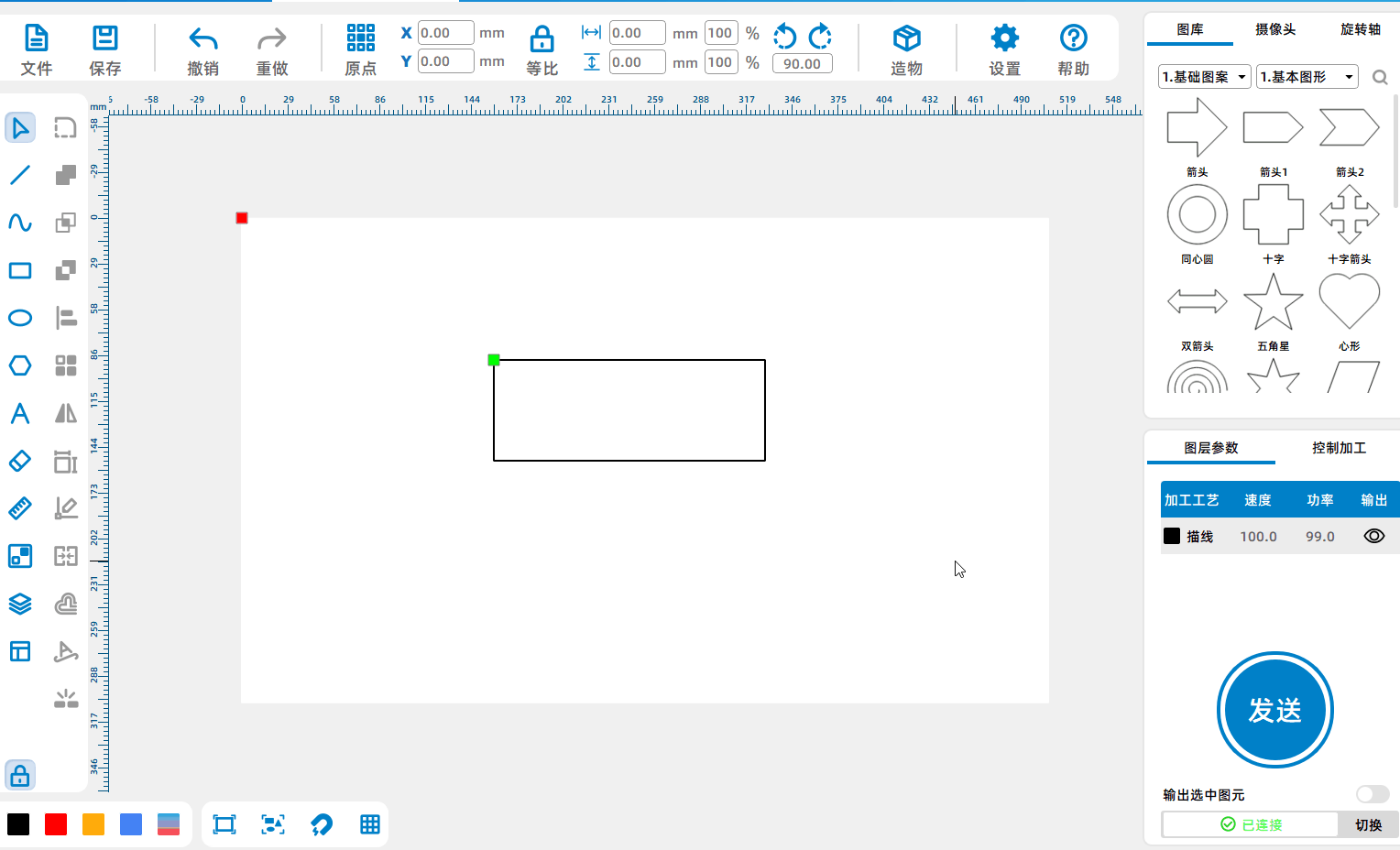Click the fit-to-frame view icon

[224, 824]
